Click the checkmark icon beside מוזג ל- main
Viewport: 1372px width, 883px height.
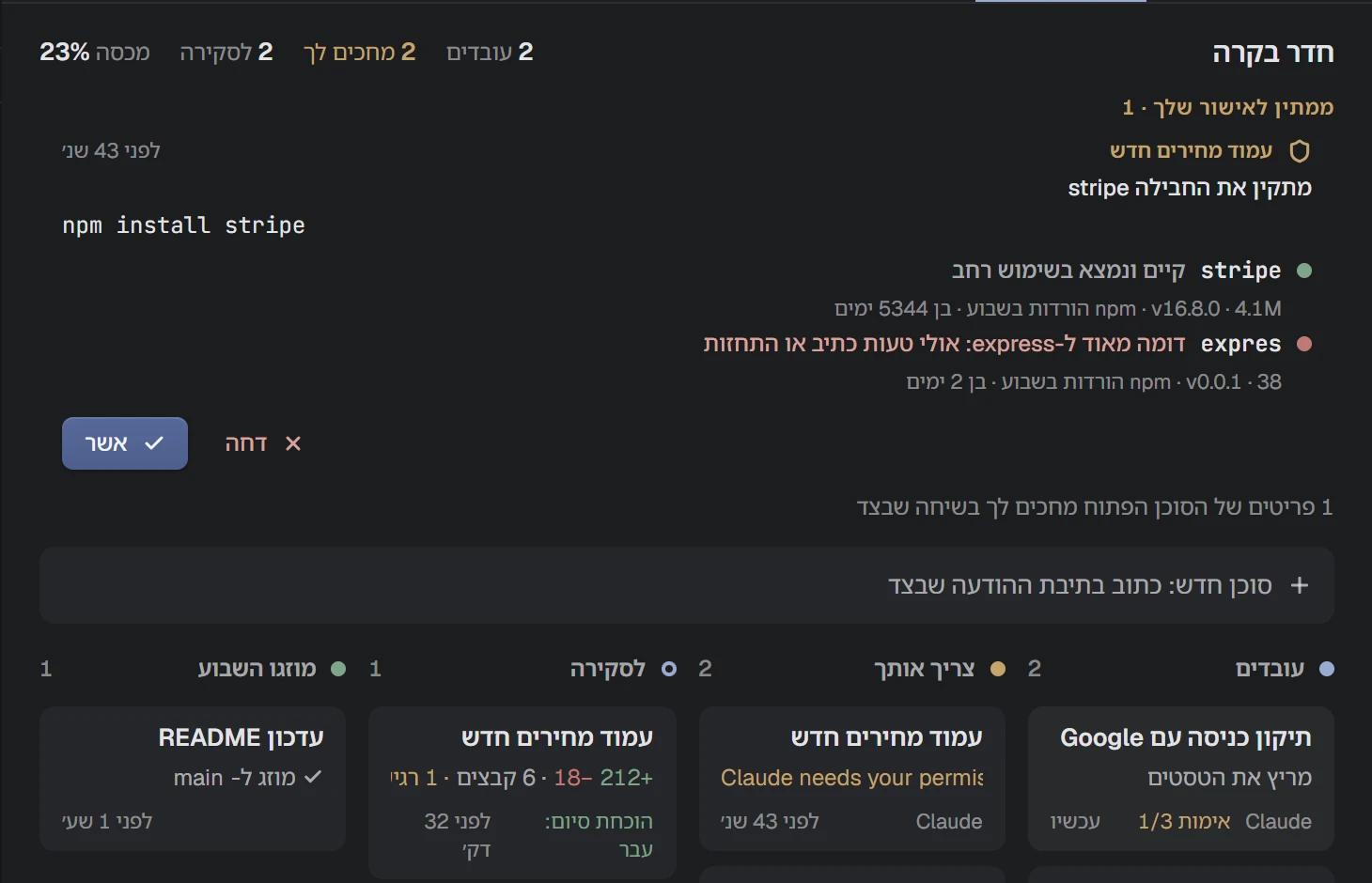(x=313, y=777)
